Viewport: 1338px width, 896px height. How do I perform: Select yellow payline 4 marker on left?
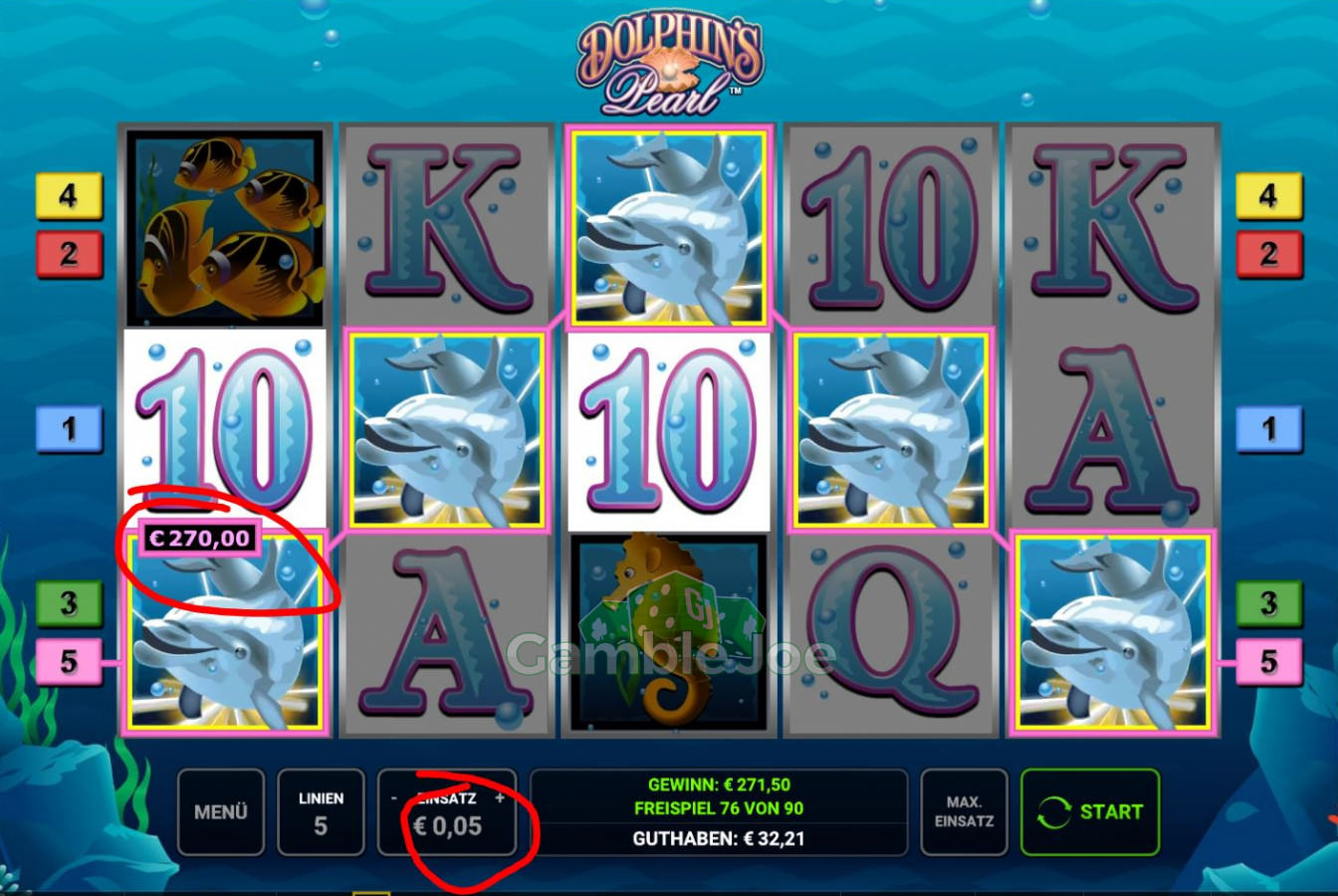point(69,195)
